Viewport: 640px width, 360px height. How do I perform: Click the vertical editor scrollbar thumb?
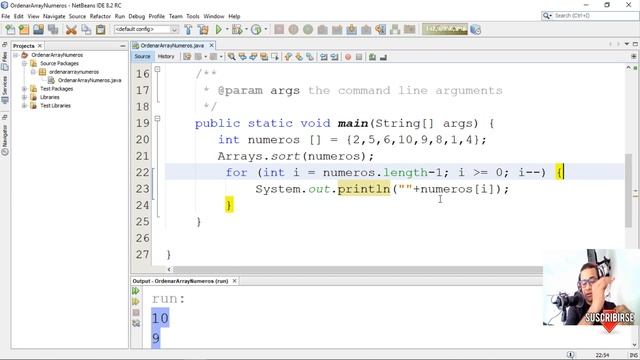[x=628, y=190]
